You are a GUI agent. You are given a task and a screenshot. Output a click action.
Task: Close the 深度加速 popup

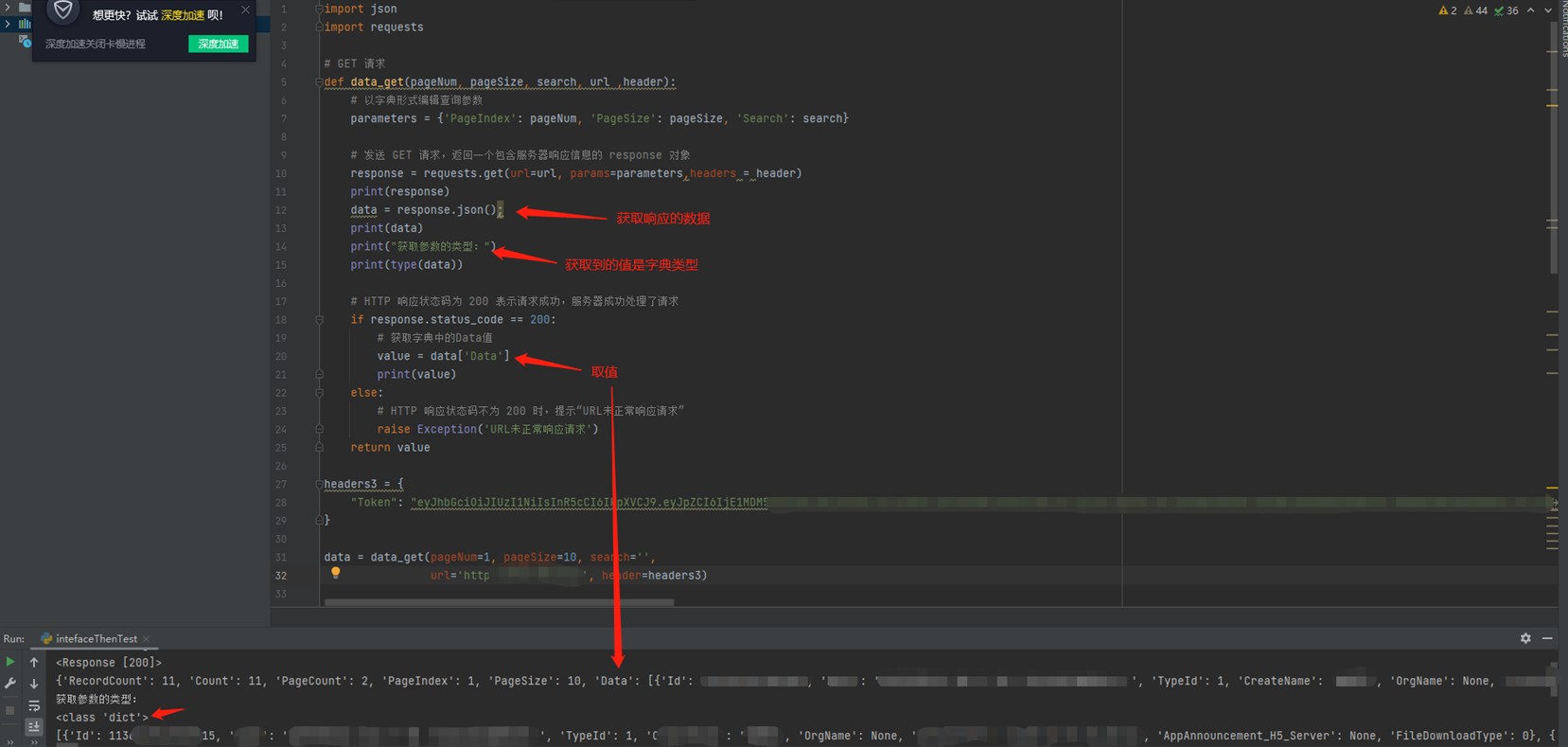(x=245, y=10)
